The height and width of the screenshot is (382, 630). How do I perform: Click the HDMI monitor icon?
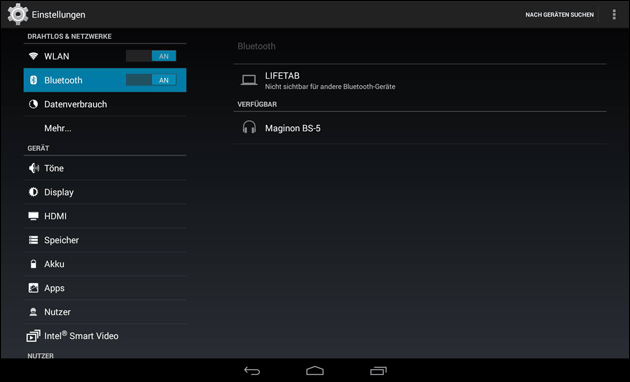pos(33,216)
